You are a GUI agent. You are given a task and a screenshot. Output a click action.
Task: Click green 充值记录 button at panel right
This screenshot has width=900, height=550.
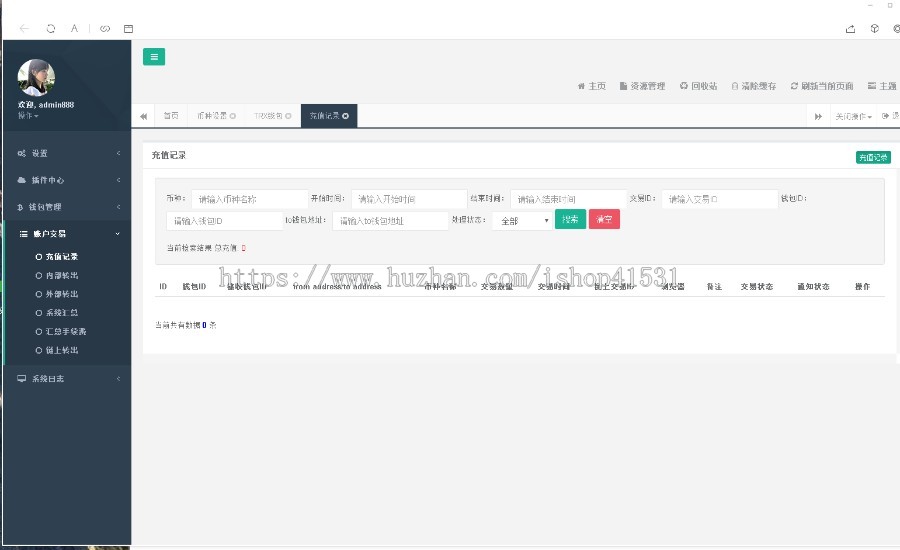point(873,157)
